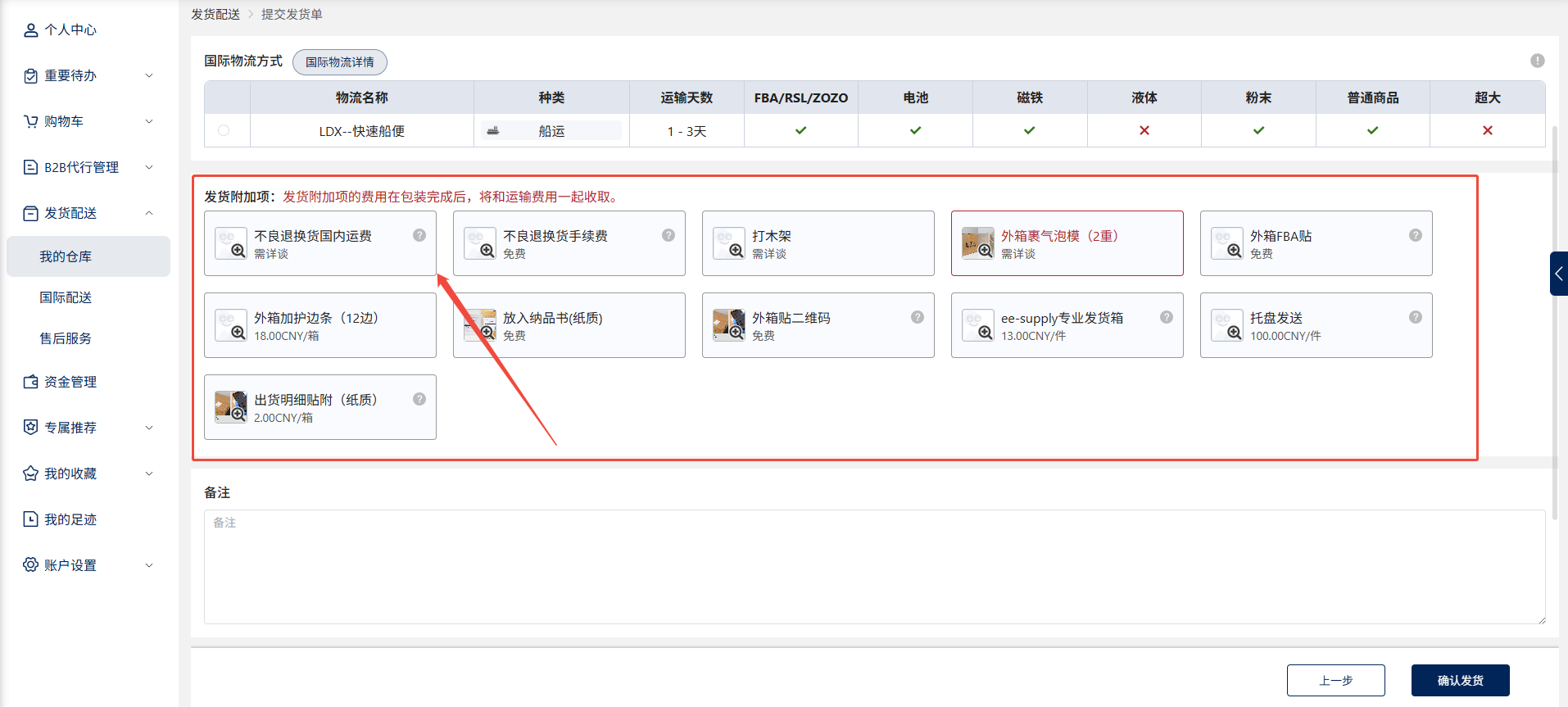Zoom the 外箱加护边条 thumbnail image
This screenshot has width=1568, height=707.
231,325
